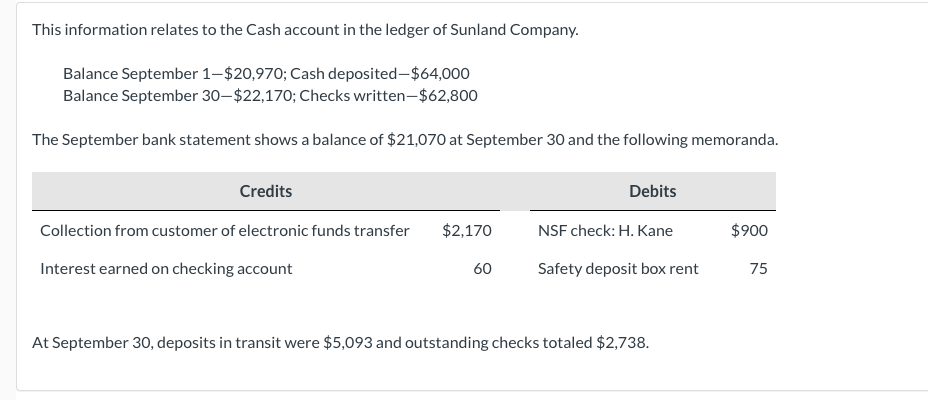Click the Sunland Company intro sentence
The height and width of the screenshot is (400, 928).
[x=305, y=30]
